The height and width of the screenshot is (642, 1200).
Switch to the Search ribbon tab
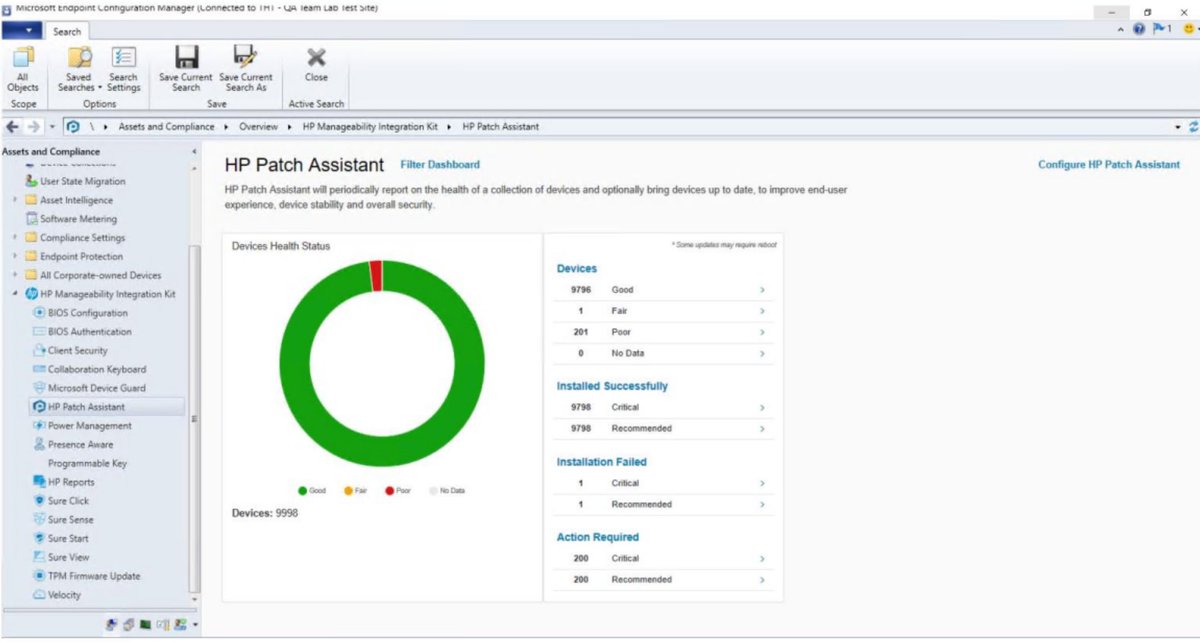click(x=67, y=31)
